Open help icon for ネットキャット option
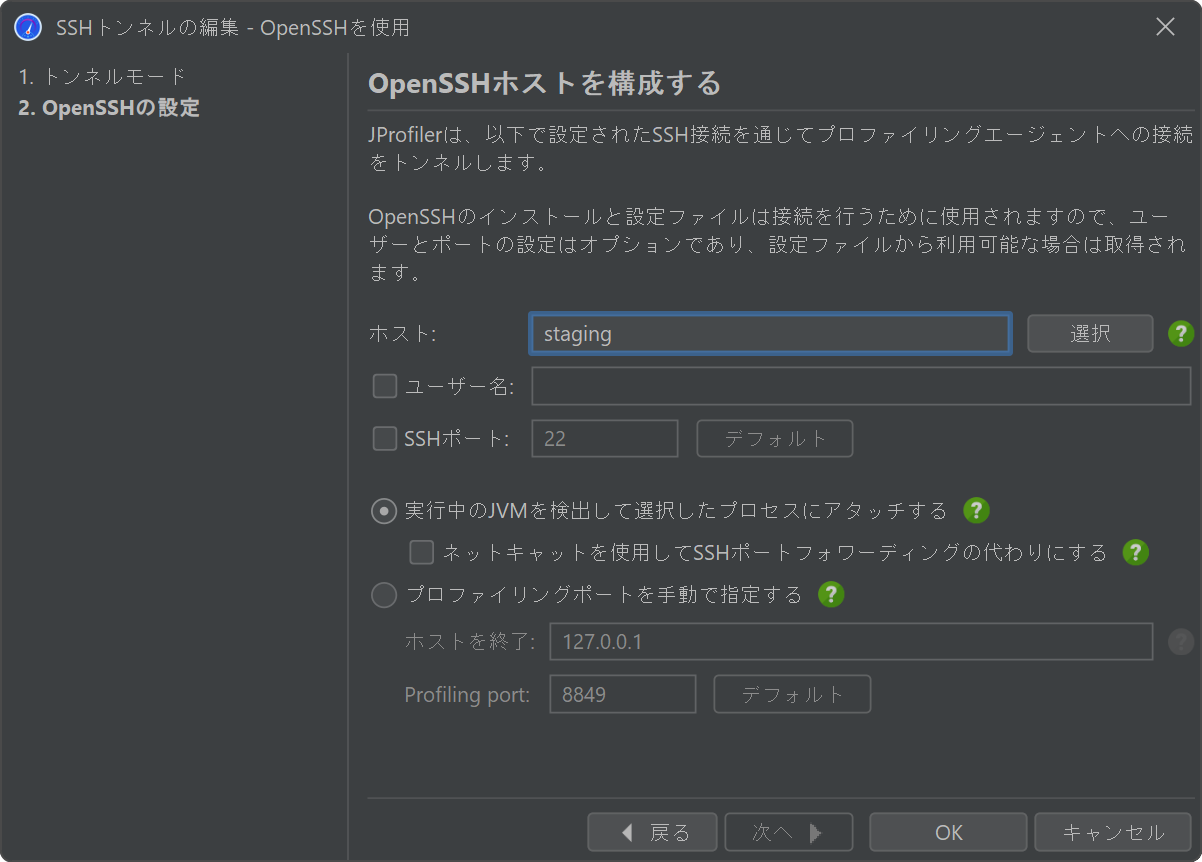 tap(1135, 552)
